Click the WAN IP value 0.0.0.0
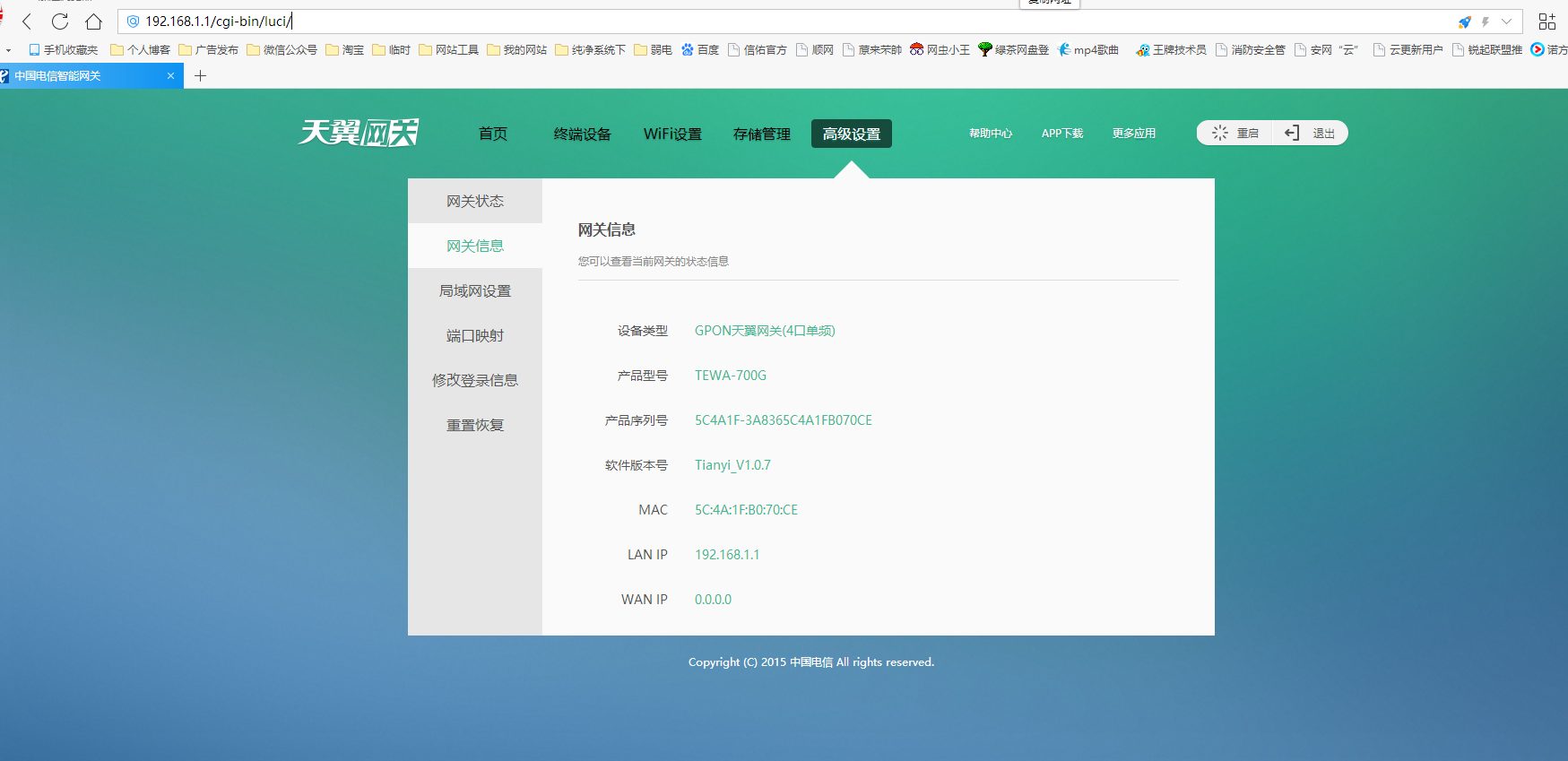This screenshot has height=761, width=1568. click(x=713, y=600)
